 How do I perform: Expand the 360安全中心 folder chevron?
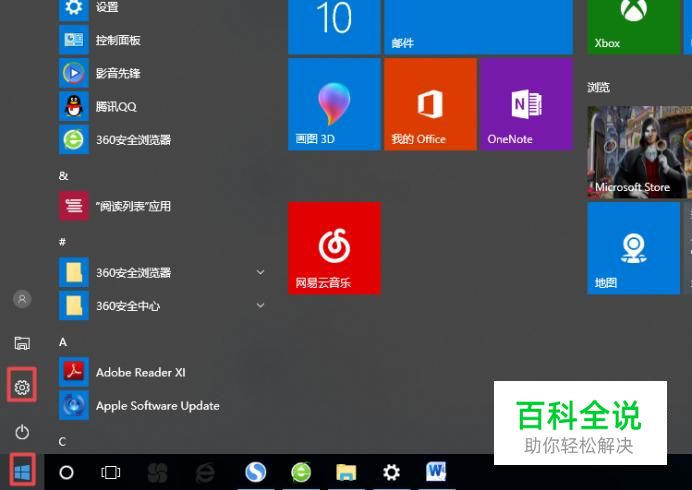pyautogui.click(x=260, y=305)
